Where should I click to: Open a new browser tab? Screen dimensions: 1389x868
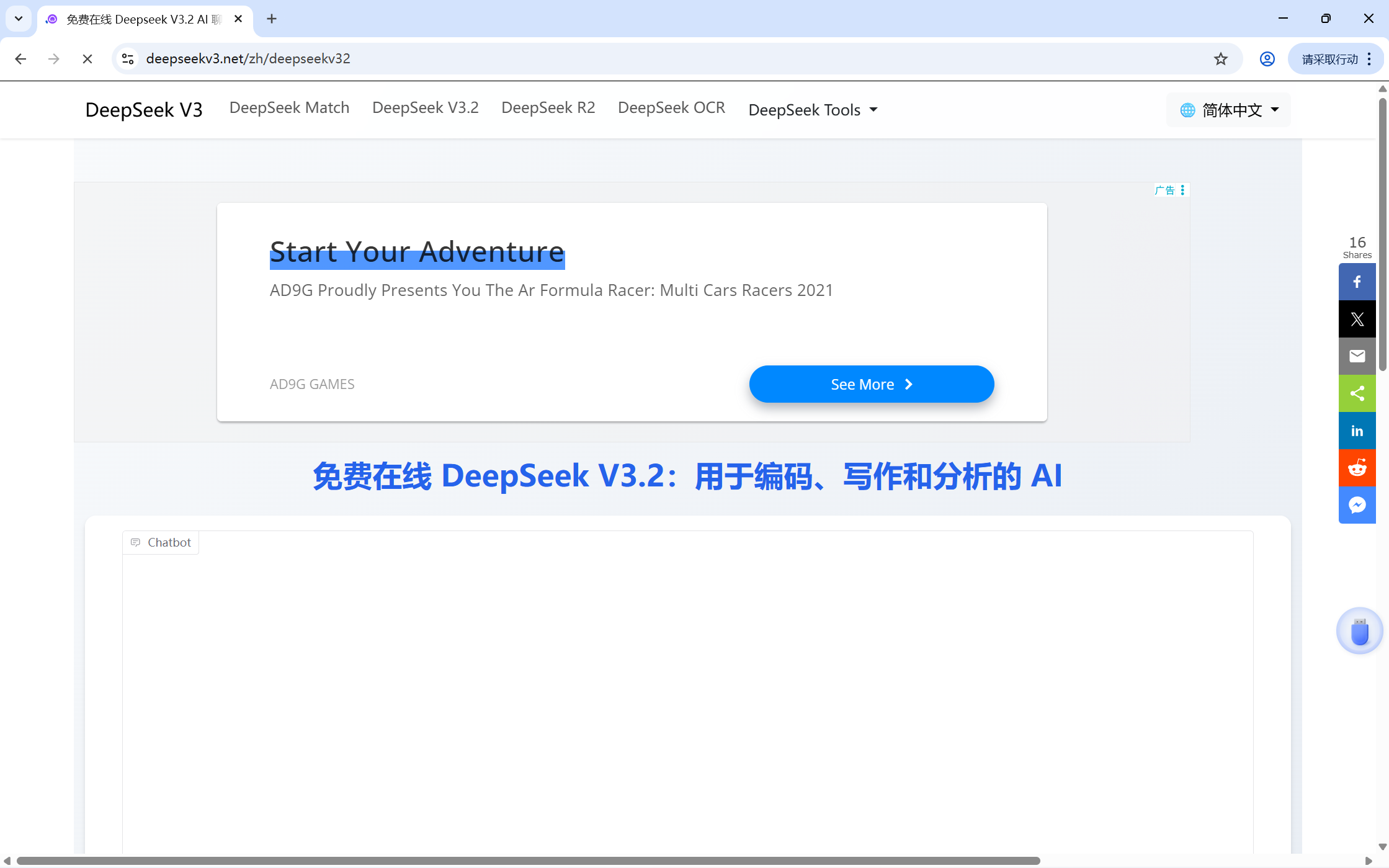pyautogui.click(x=272, y=19)
